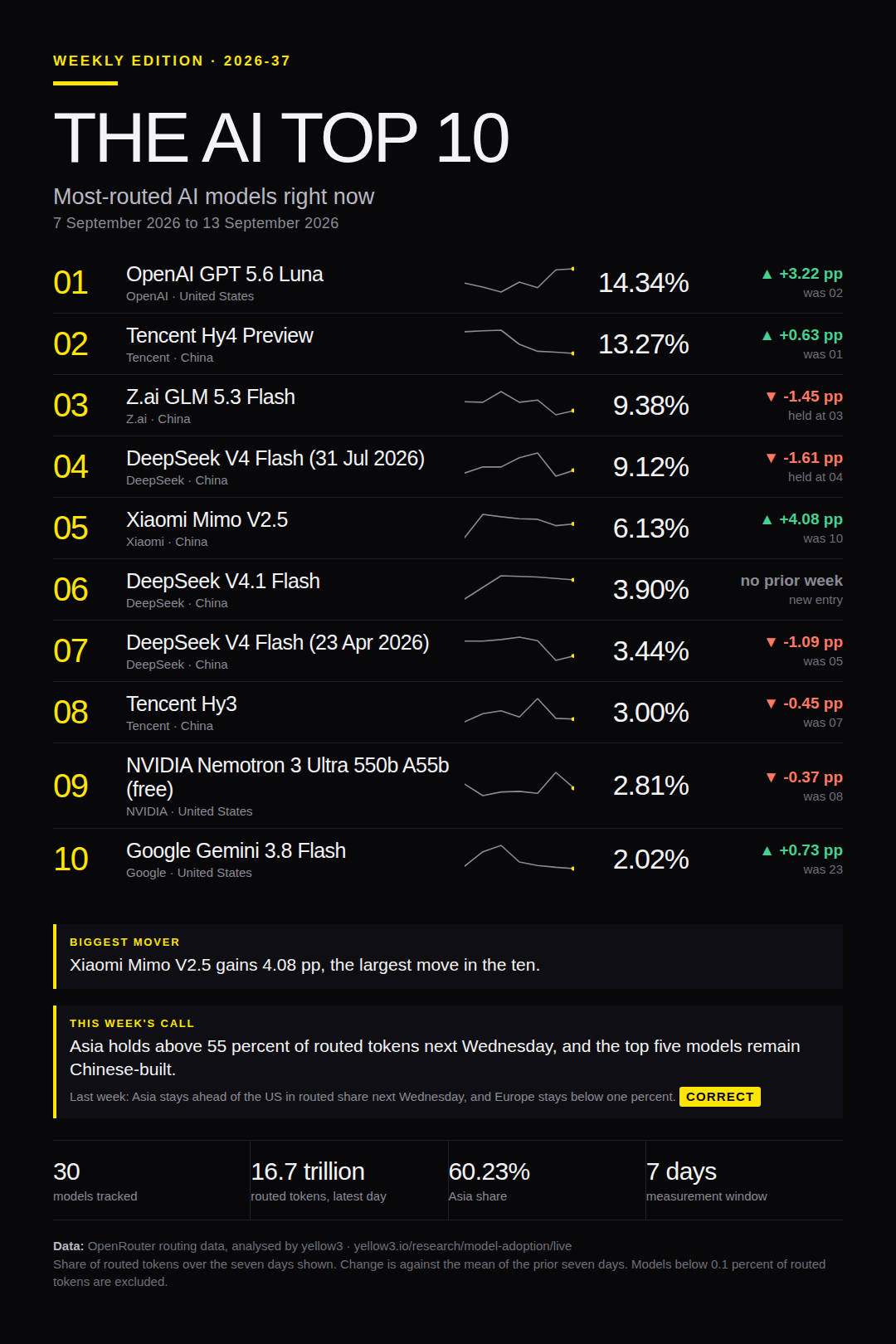Click the green up arrow beside +3.22 pp
Image resolution: width=896 pixels, height=1344 pixels.
(x=767, y=274)
